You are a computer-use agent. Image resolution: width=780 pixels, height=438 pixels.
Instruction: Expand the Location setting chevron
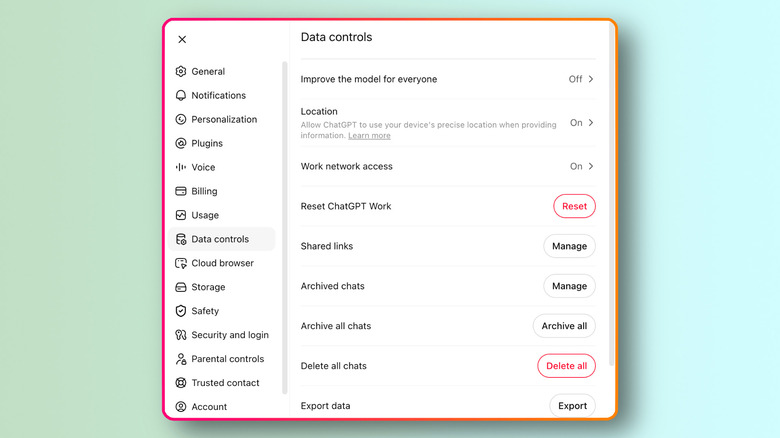click(591, 122)
